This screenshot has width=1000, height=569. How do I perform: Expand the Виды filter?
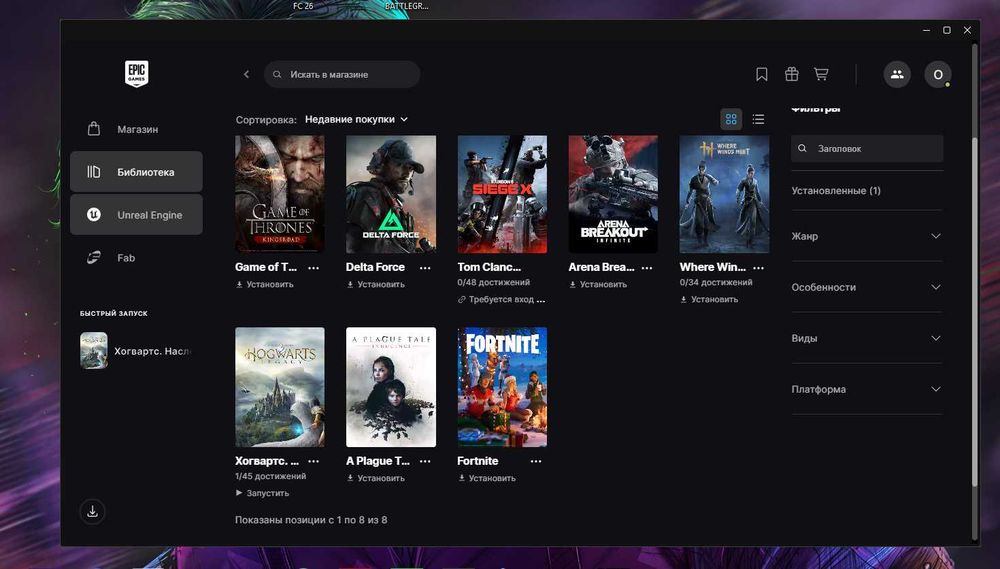[867, 338]
